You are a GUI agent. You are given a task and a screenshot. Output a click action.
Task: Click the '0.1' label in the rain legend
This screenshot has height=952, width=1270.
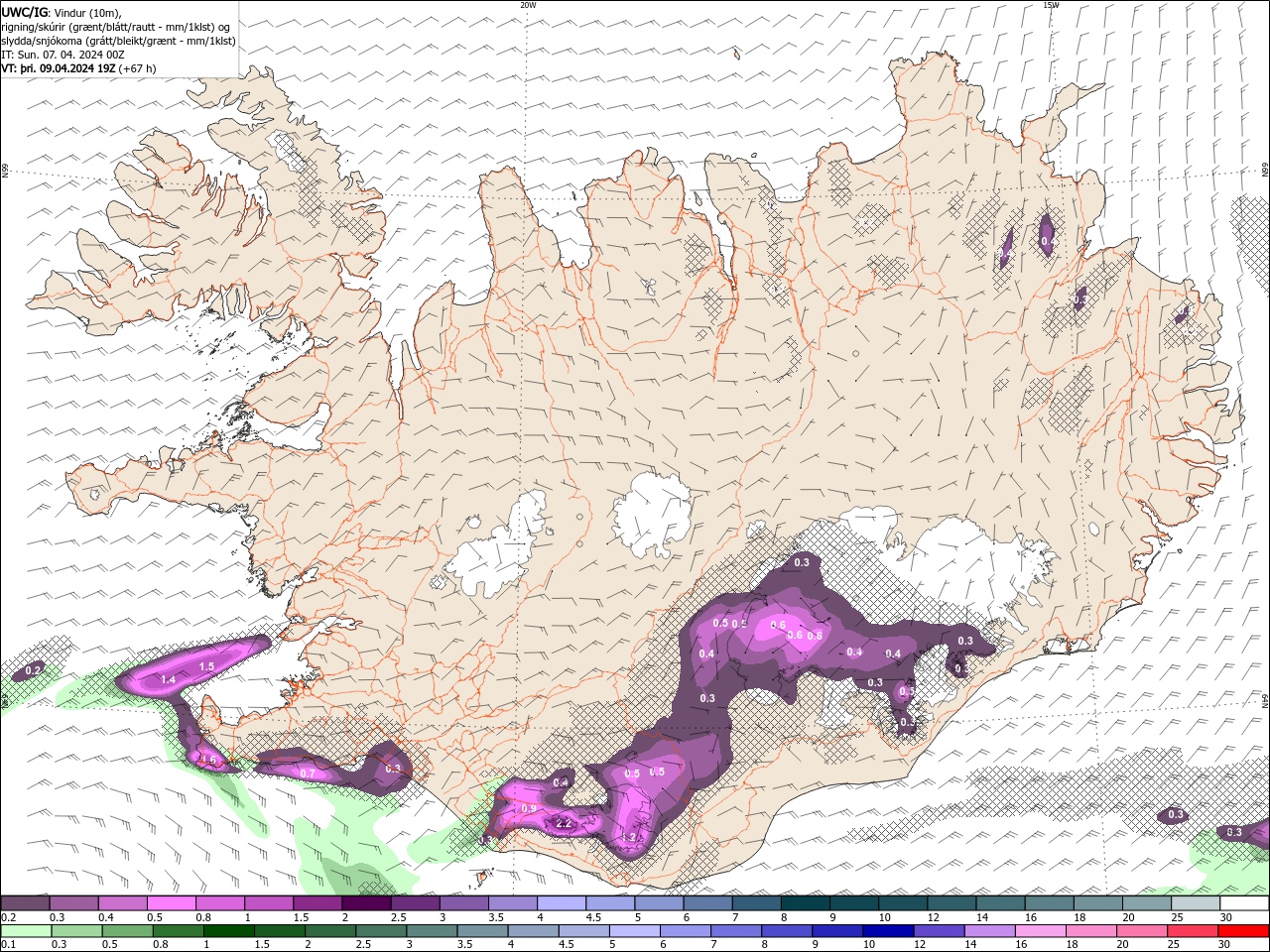8,945
